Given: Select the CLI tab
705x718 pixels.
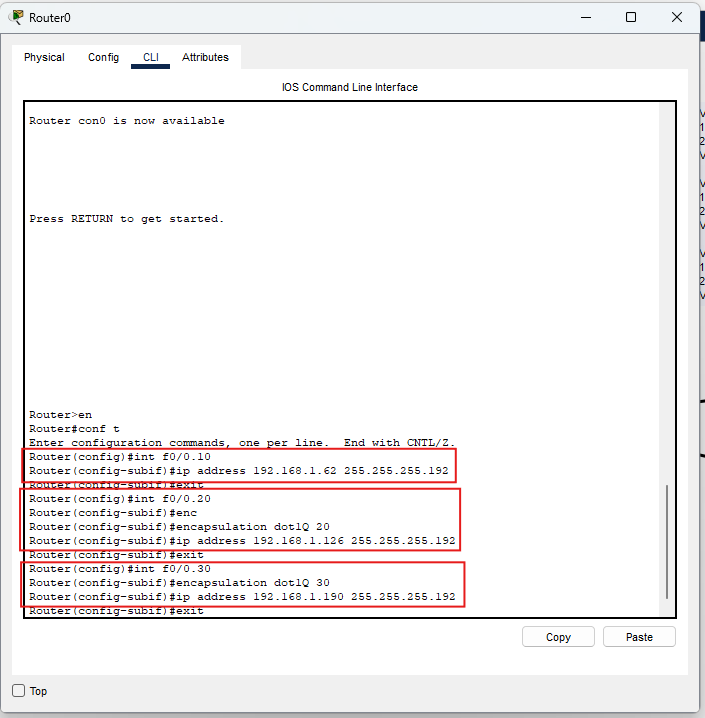Looking at the screenshot, I should click(151, 57).
